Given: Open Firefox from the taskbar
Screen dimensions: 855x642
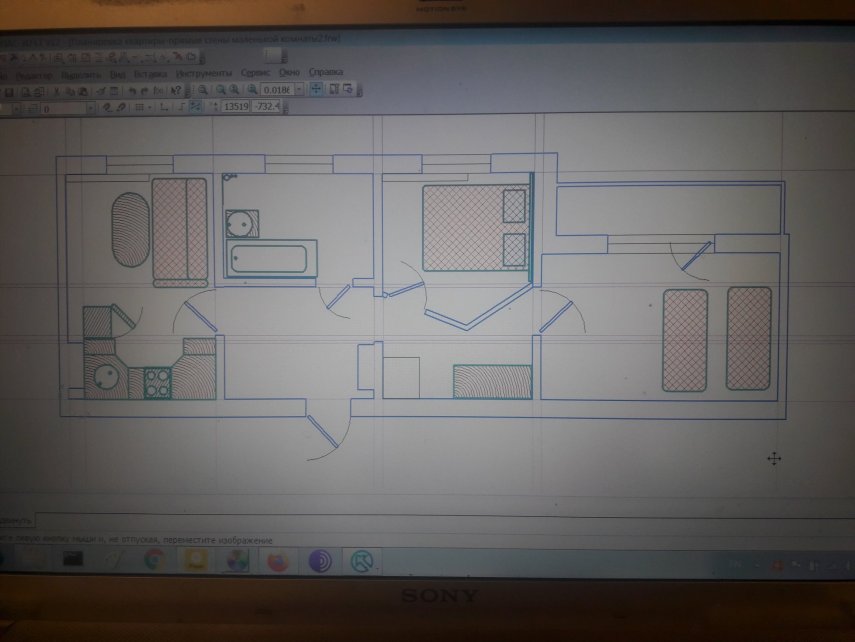Looking at the screenshot, I should [277, 561].
